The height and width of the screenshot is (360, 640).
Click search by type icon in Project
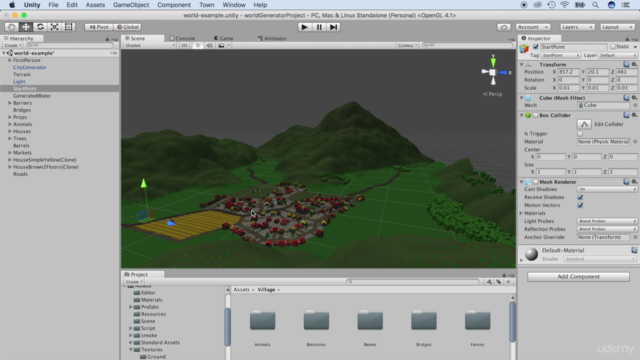[x=489, y=282]
